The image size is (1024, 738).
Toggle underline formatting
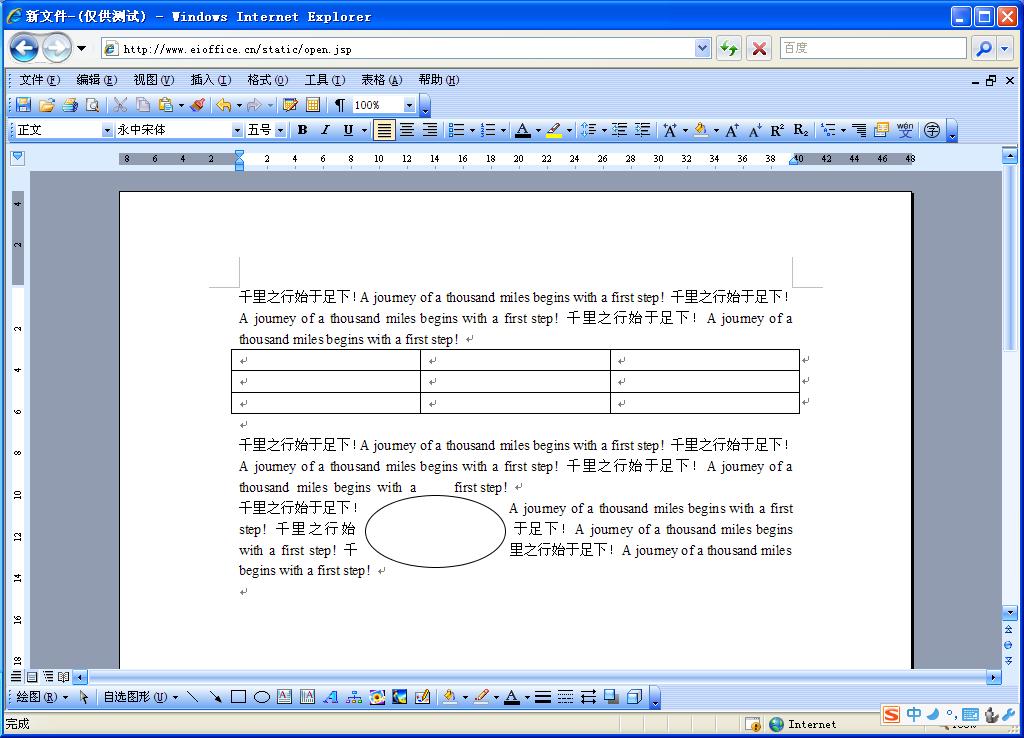(348, 130)
